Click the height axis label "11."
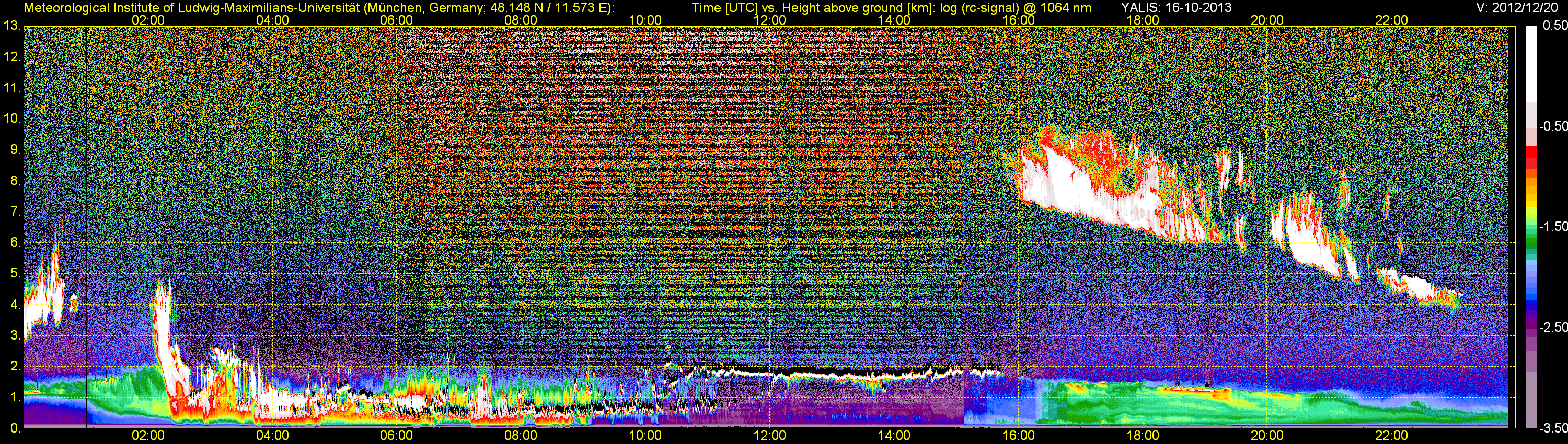Image resolution: width=1568 pixels, height=444 pixels. [12, 88]
